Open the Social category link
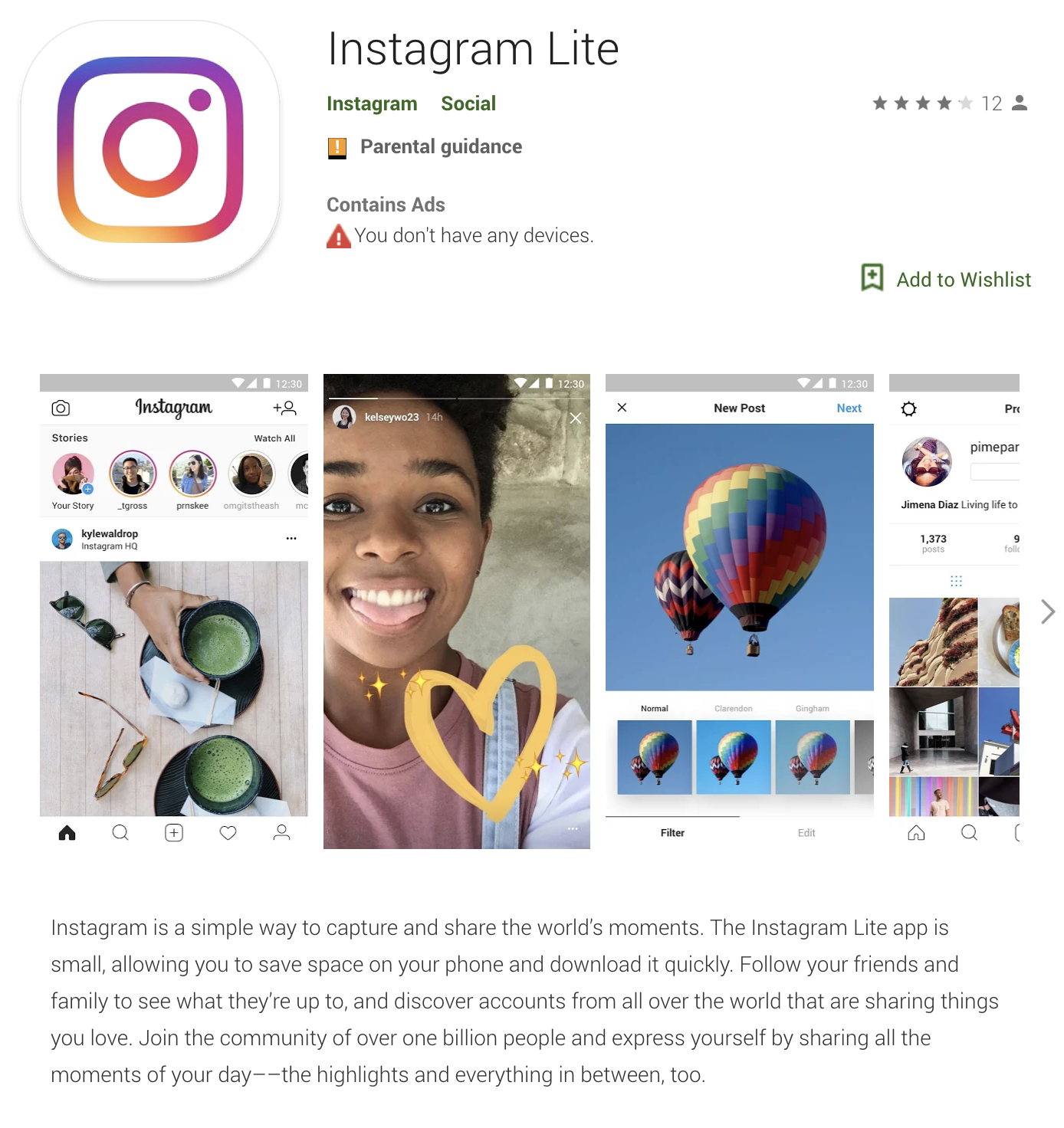This screenshot has width=1064, height=1128. tap(468, 103)
